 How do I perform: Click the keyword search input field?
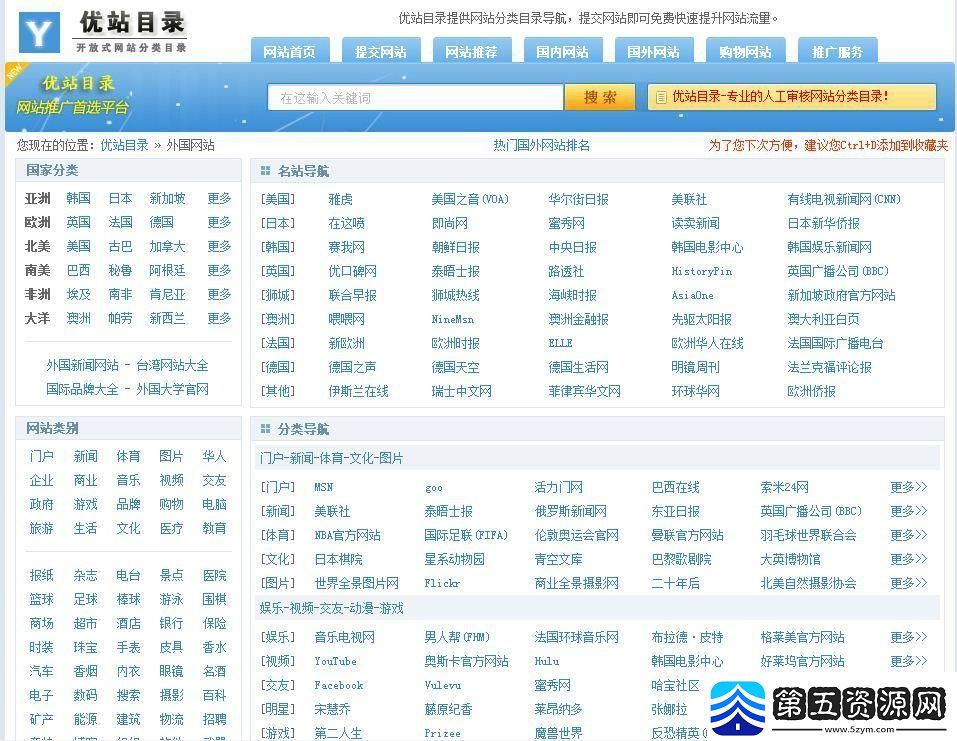pos(415,98)
